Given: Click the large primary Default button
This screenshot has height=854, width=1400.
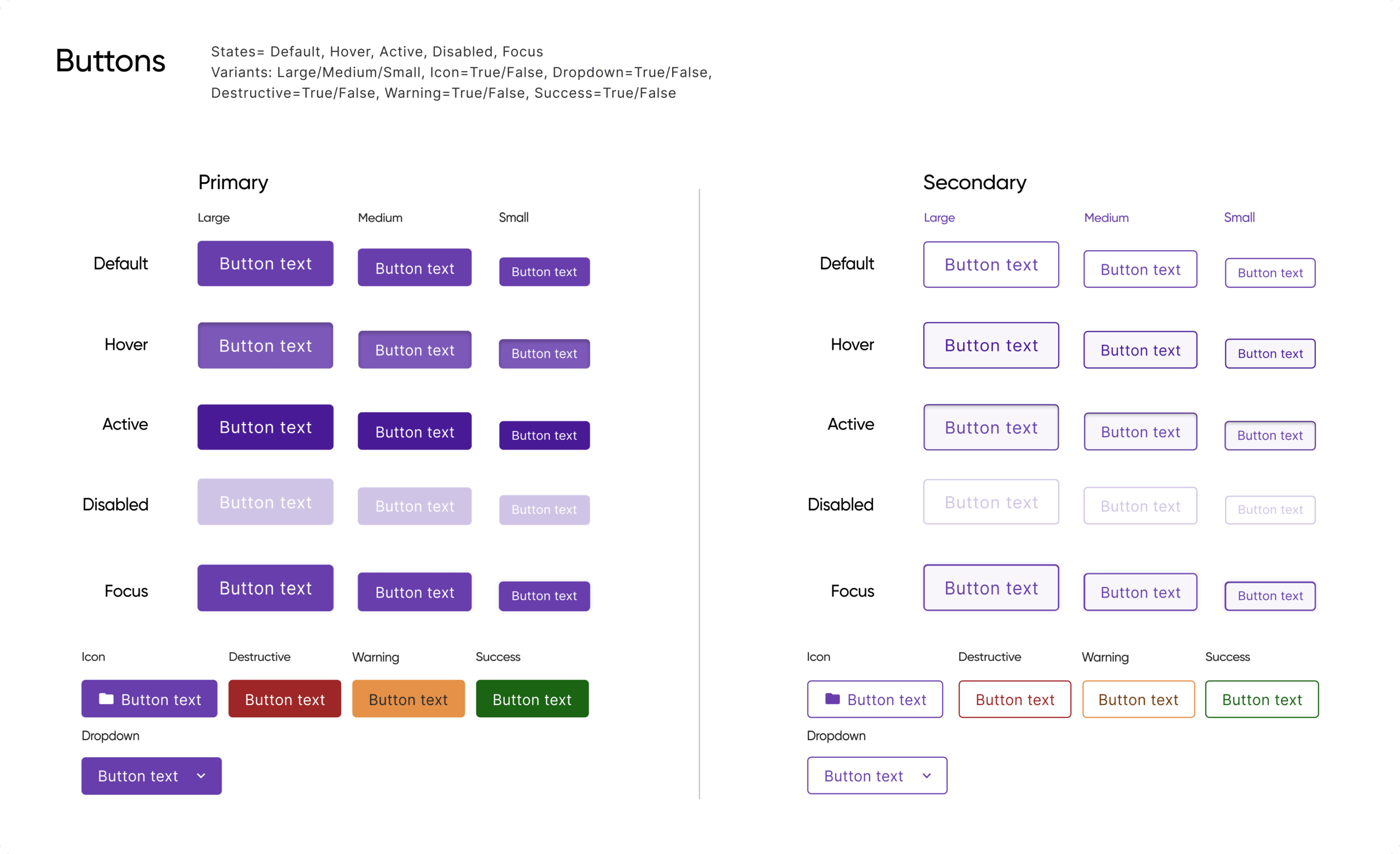Looking at the screenshot, I should click(265, 263).
